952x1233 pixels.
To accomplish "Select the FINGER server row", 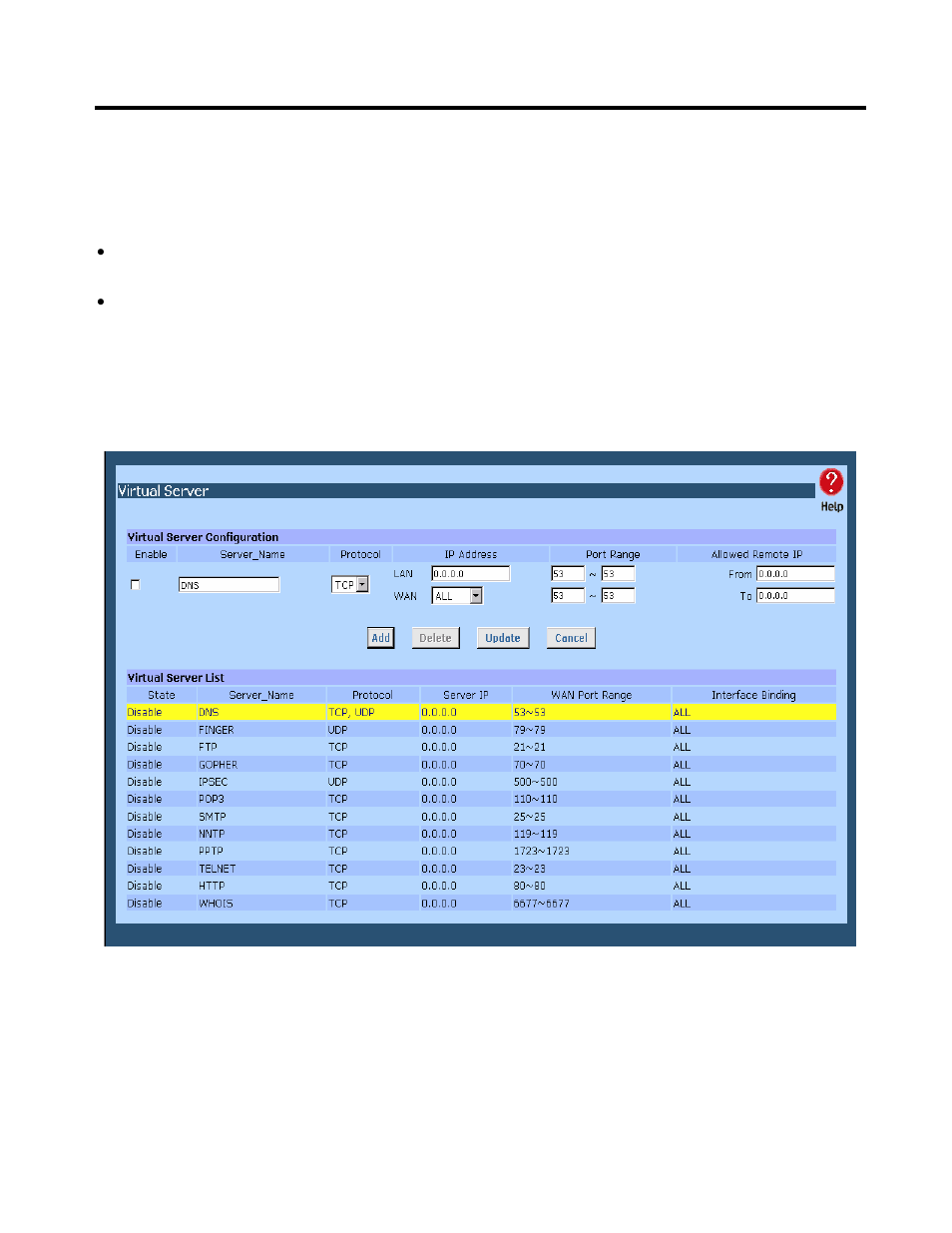I will (x=481, y=730).
